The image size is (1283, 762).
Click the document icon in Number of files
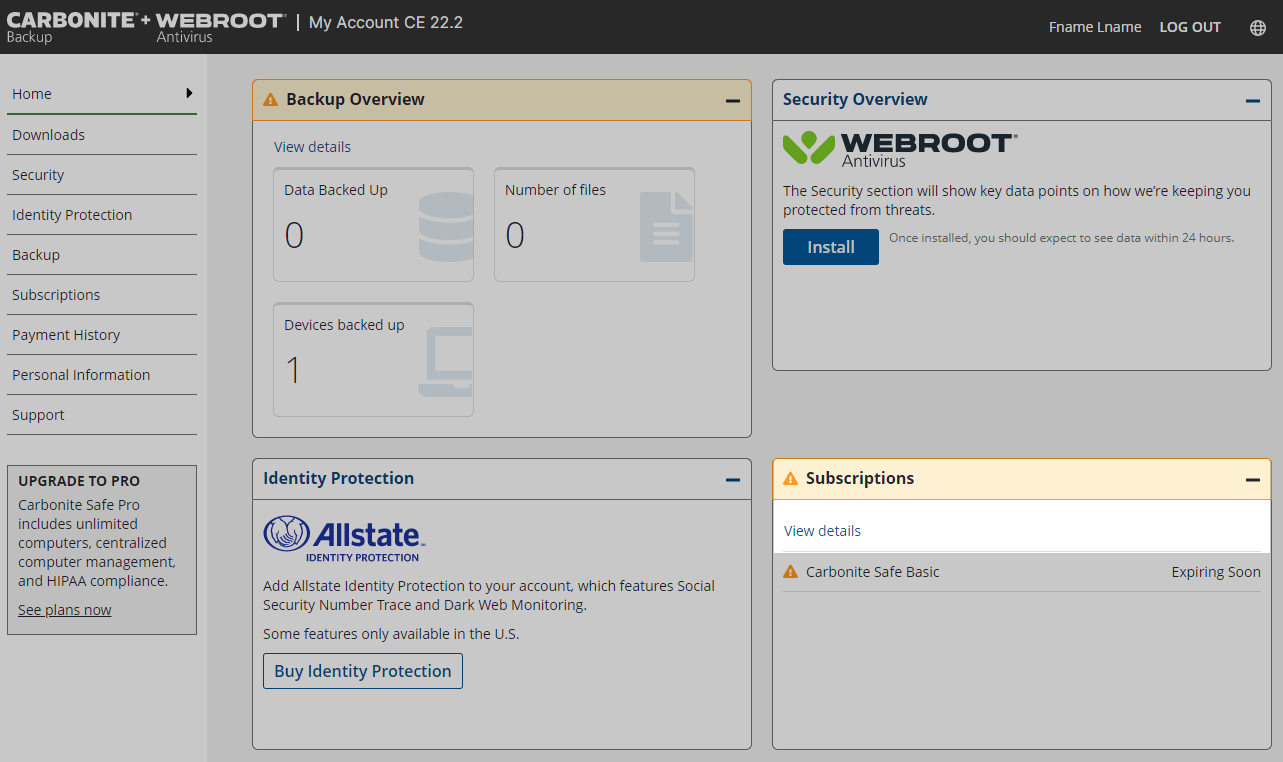click(x=666, y=227)
